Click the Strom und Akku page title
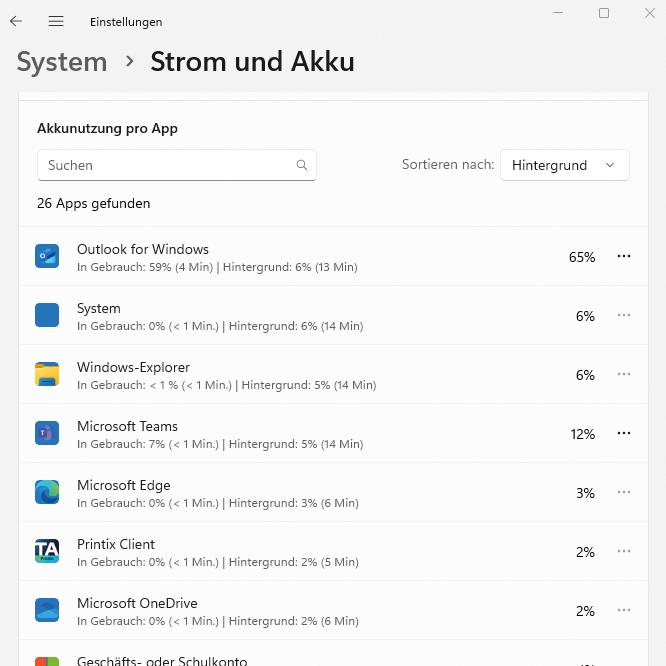The image size is (666, 666). pyautogui.click(x=252, y=62)
